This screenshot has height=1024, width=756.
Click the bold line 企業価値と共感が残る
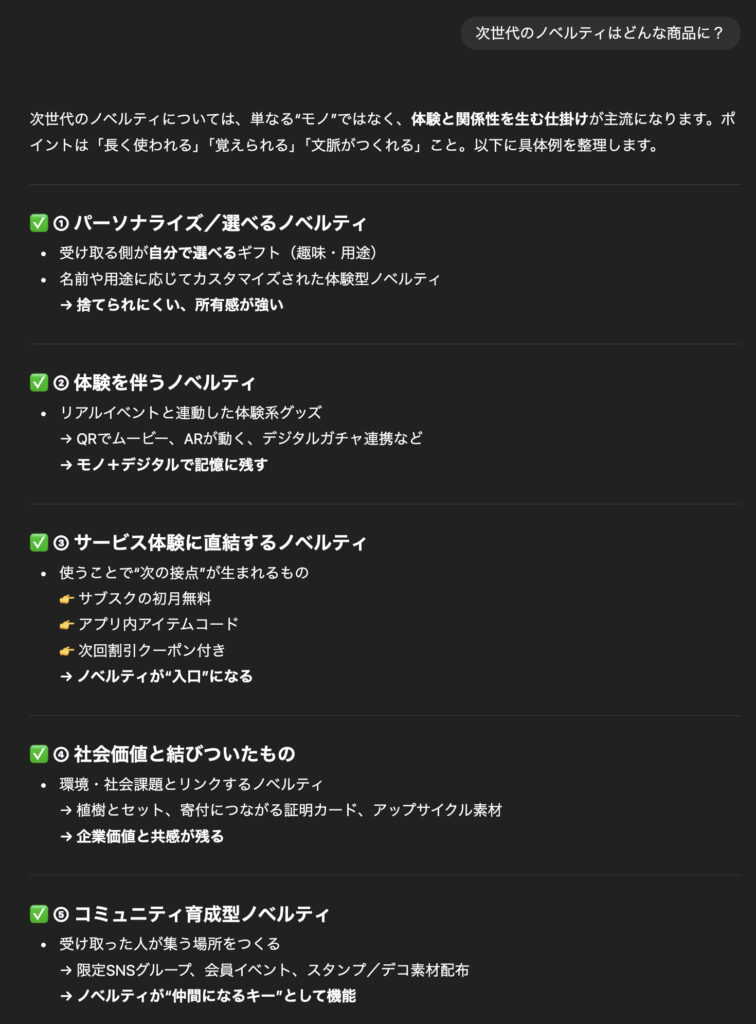click(x=150, y=836)
